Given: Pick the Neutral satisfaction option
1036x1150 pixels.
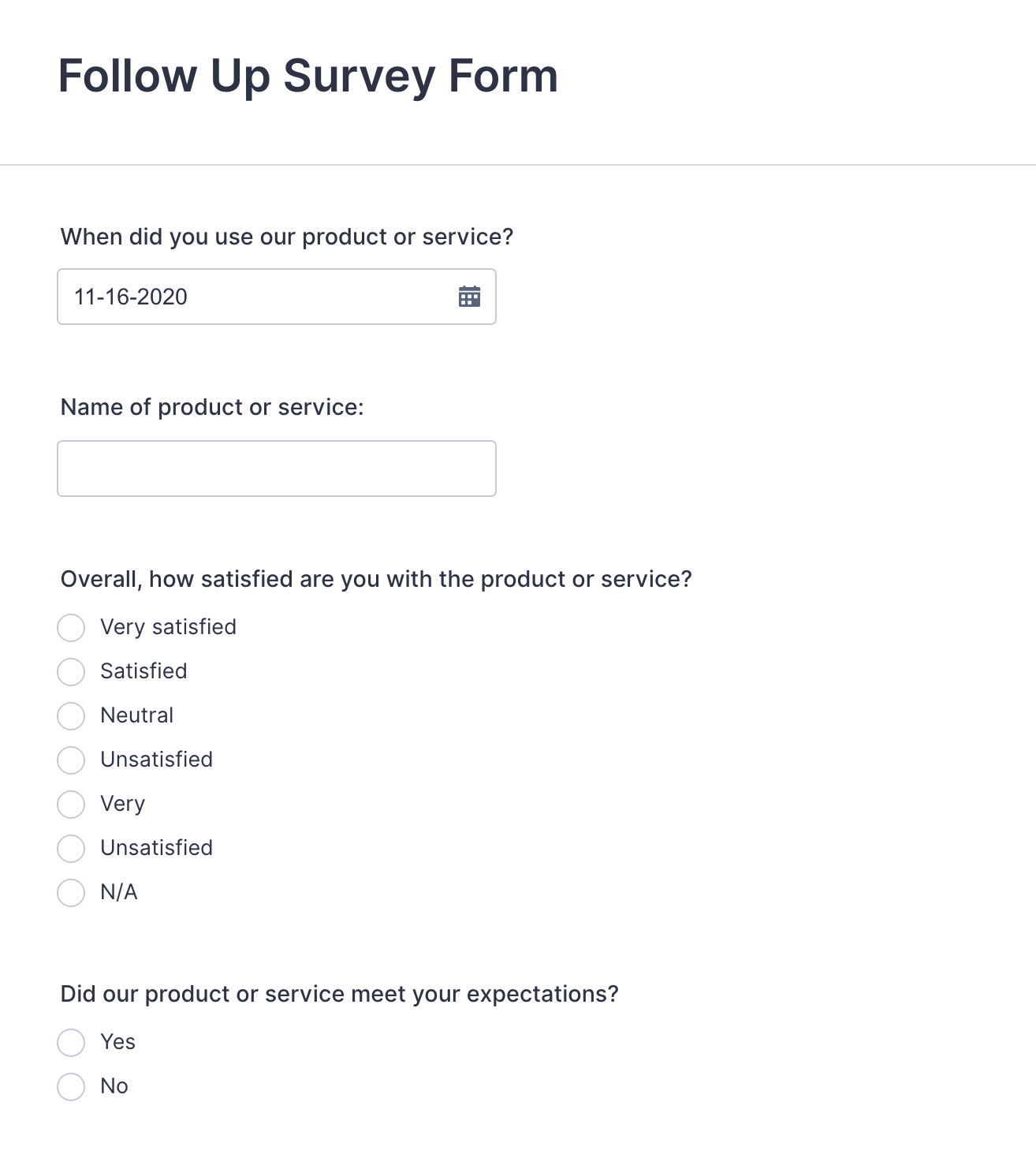Looking at the screenshot, I should point(71,716).
